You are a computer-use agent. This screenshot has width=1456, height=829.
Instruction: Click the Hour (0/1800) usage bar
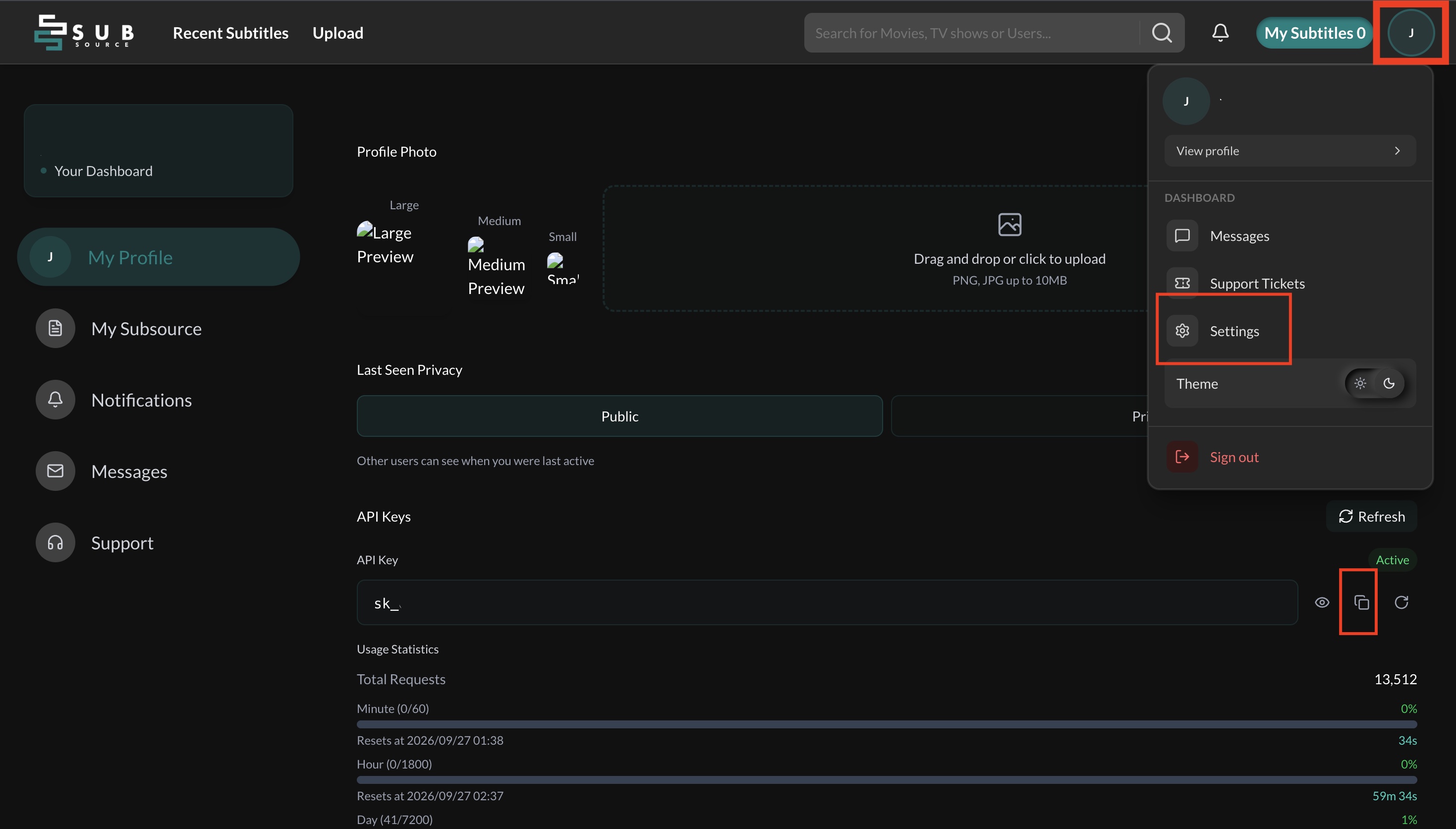887,779
